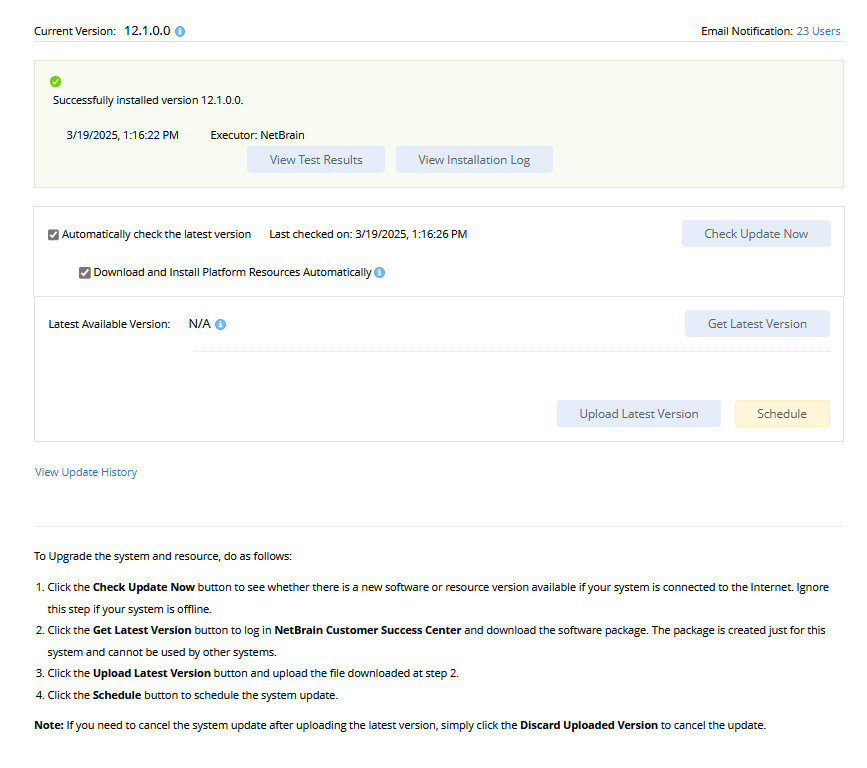Click the Executor: NetBrain text
The width and height of the screenshot is (867, 768).
tap(257, 135)
